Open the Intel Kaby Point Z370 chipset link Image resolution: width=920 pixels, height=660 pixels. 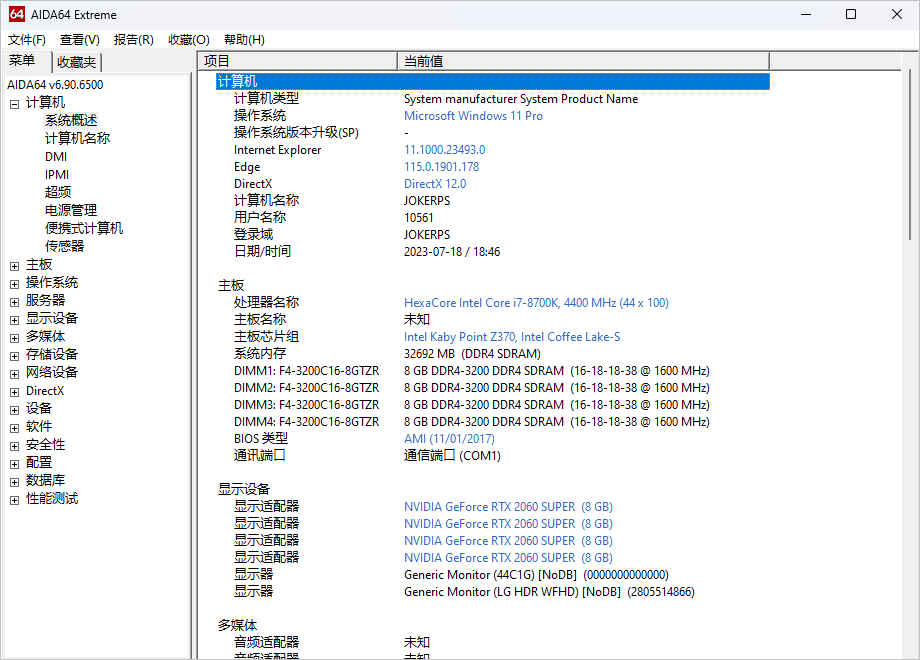click(x=511, y=337)
